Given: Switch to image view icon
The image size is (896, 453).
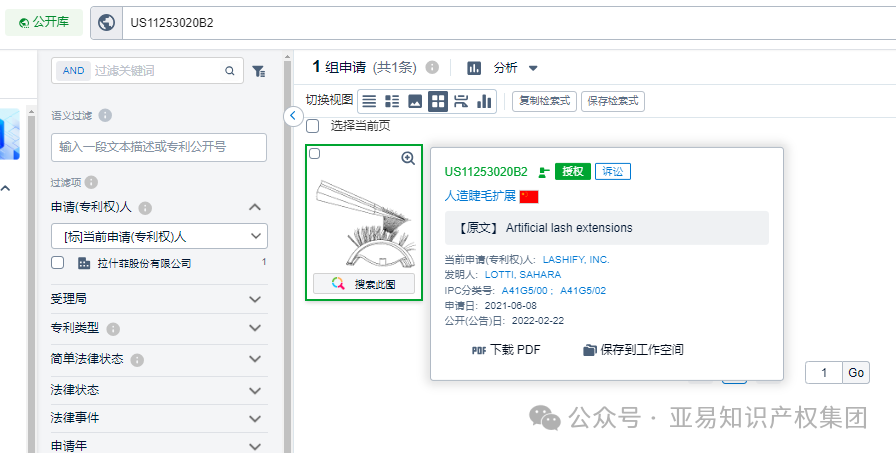Looking at the screenshot, I should click(415, 101).
